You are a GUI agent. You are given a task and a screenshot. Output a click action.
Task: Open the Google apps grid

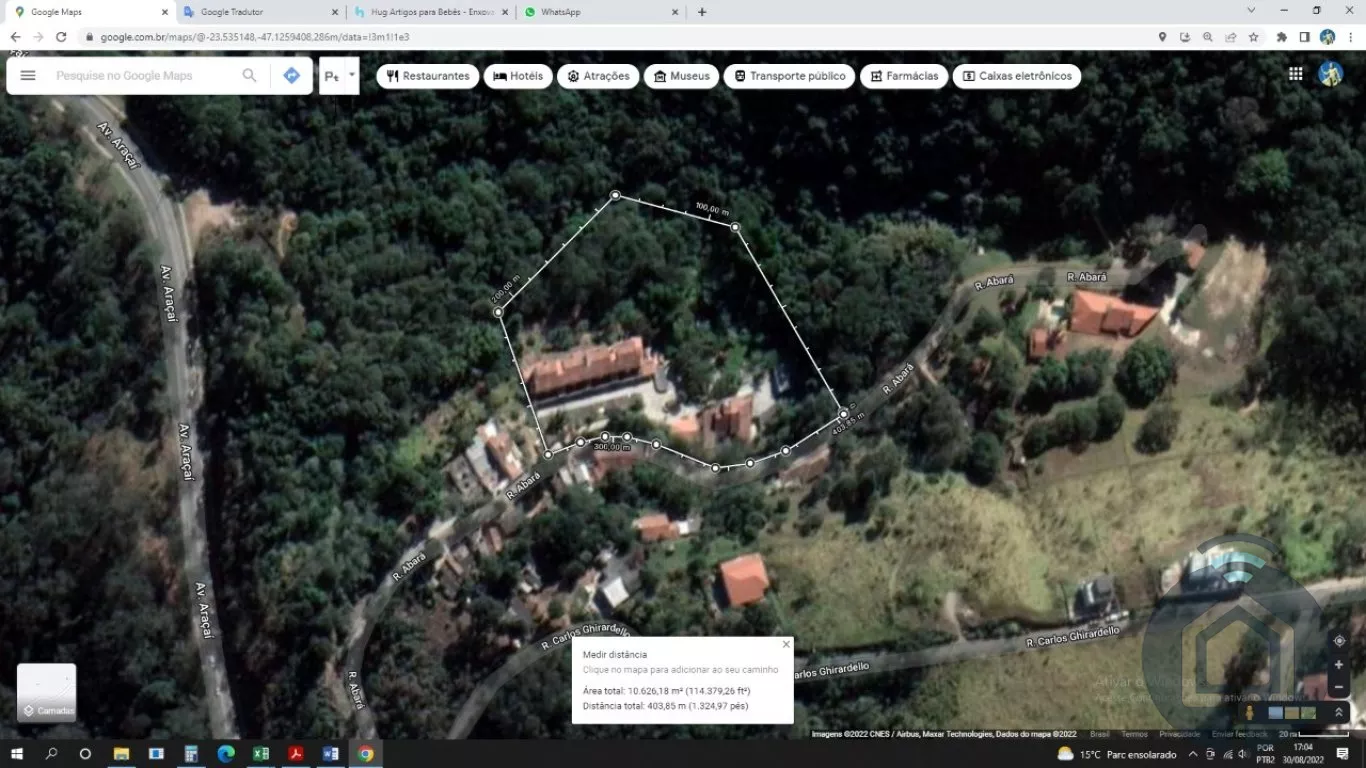click(x=1295, y=74)
